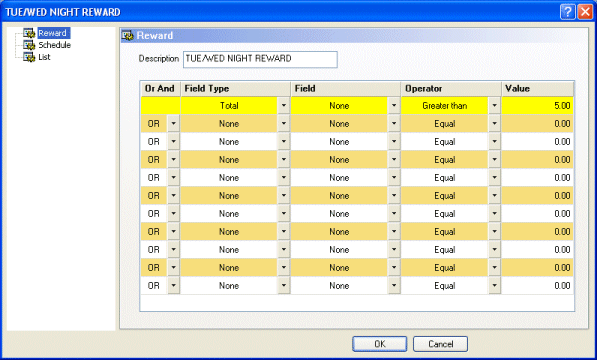Click the Or And column header
The height and width of the screenshot is (360, 597).
[160, 89]
